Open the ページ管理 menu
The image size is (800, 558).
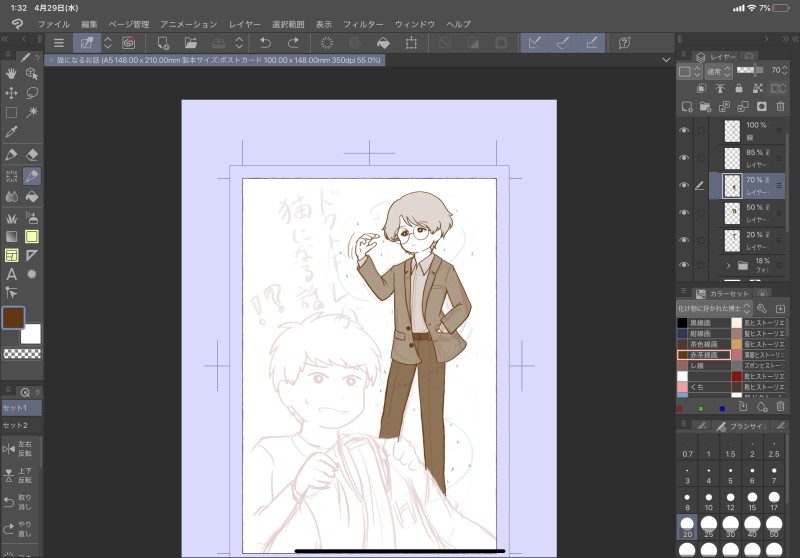(129, 24)
